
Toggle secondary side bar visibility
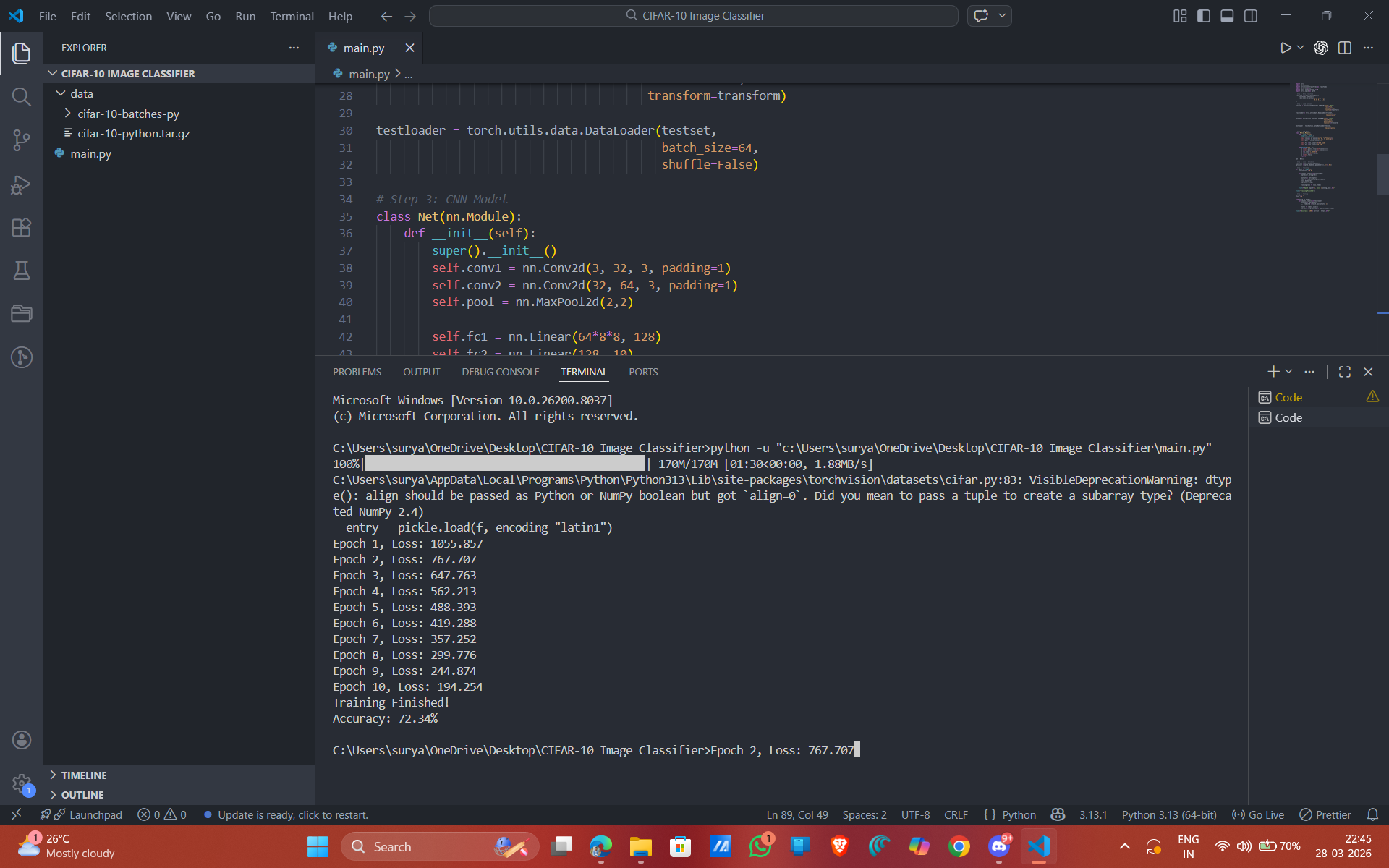1251,16
